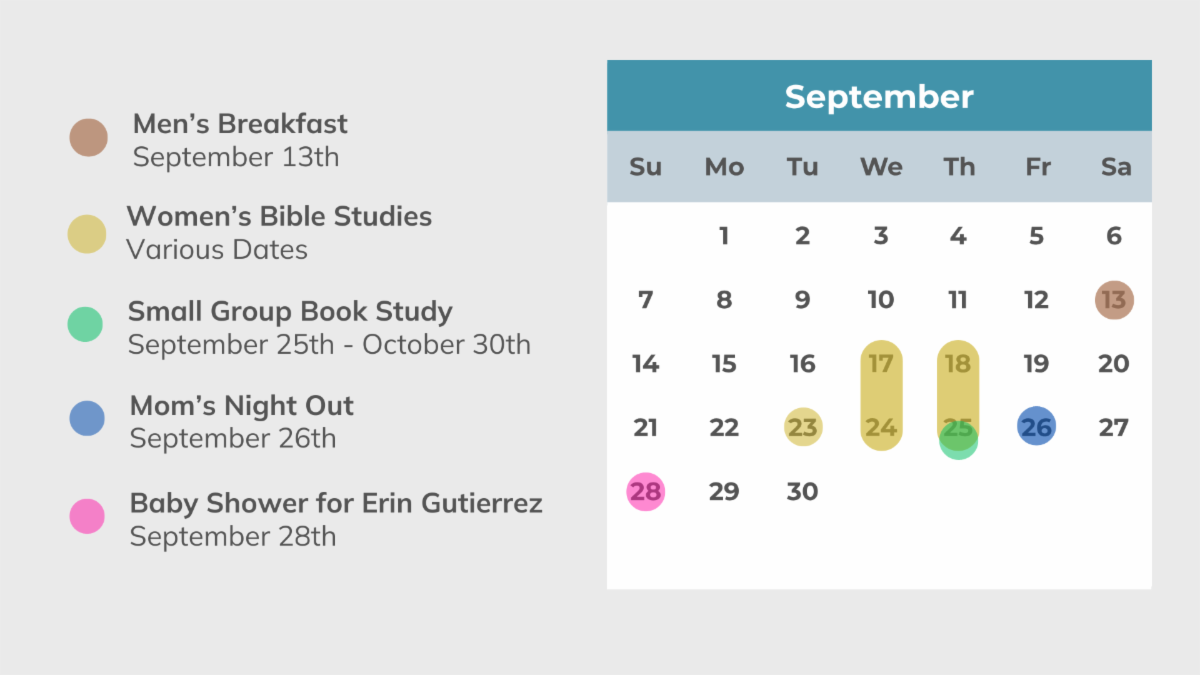
Task: Select the Mom's Night Out event title
Action: click(242, 406)
